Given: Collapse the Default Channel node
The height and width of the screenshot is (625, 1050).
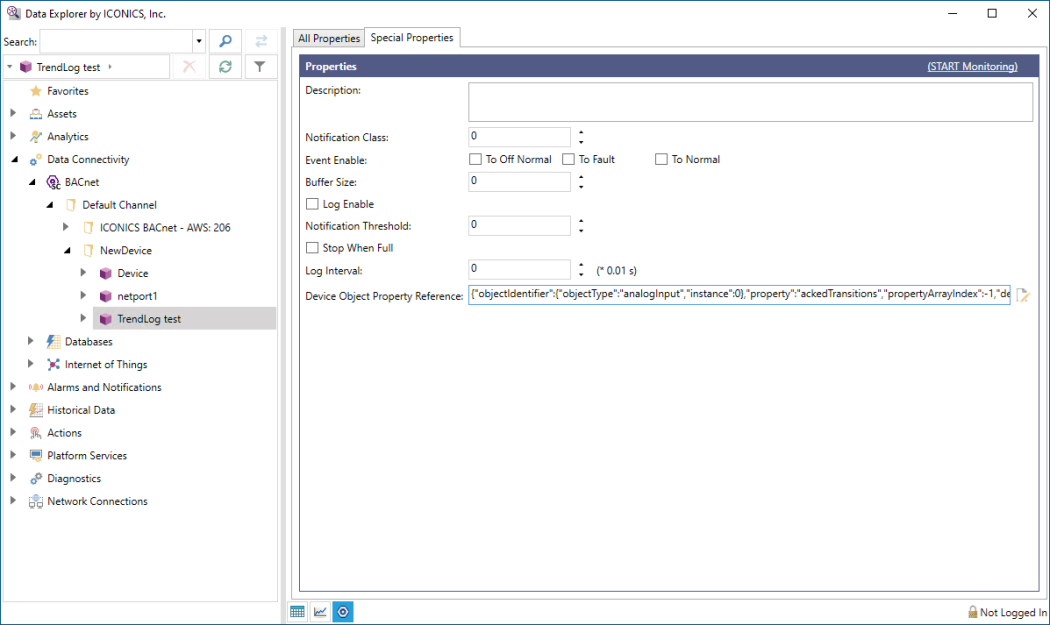Looking at the screenshot, I should click(50, 205).
